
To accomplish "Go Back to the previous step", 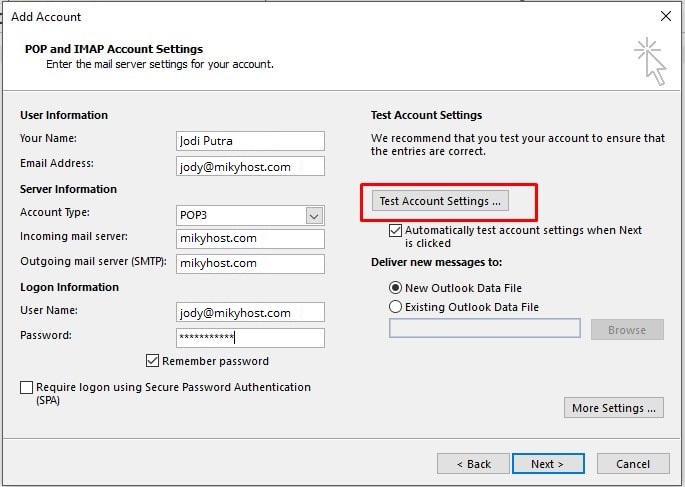I will click(x=473, y=464).
